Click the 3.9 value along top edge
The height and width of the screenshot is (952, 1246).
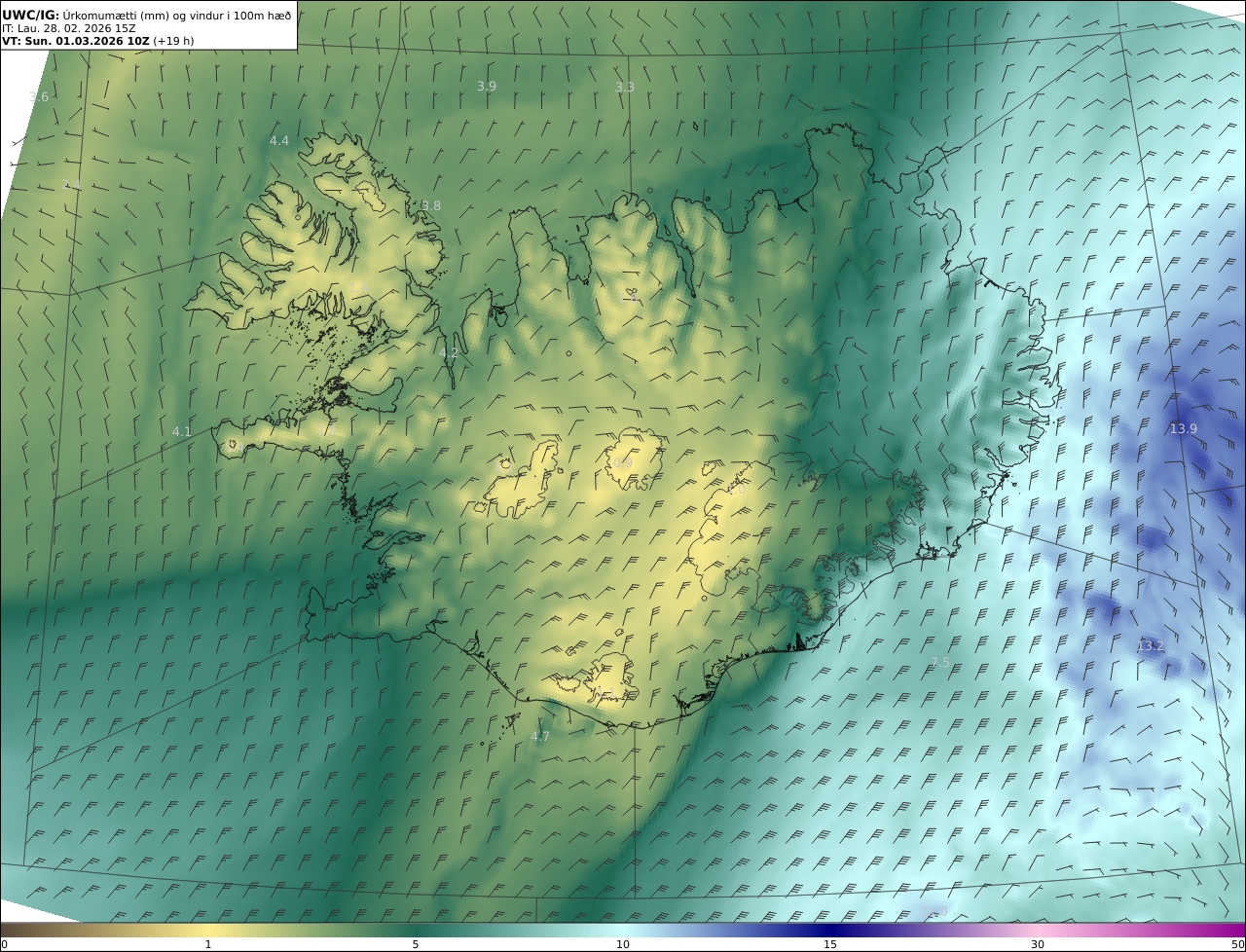(487, 87)
